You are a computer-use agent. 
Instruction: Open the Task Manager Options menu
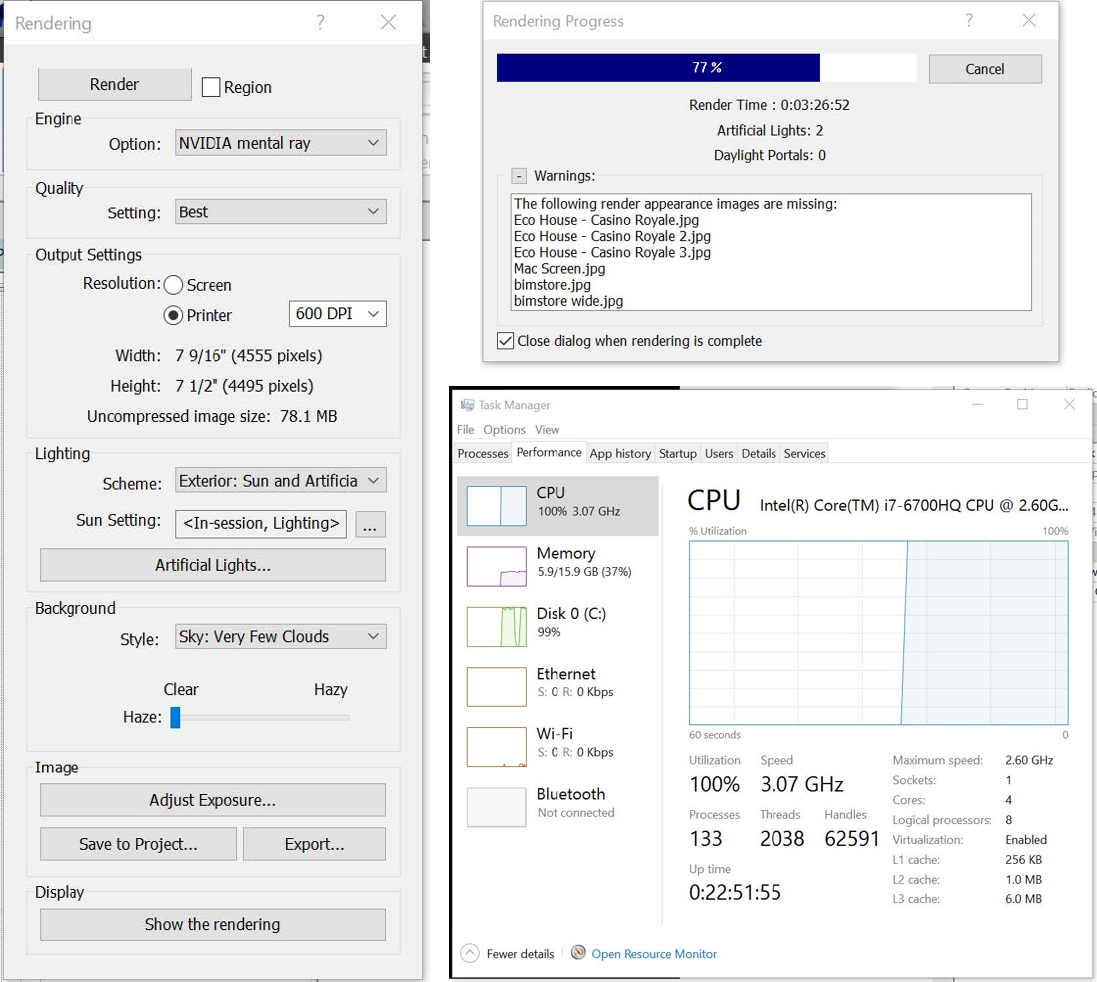[504, 429]
